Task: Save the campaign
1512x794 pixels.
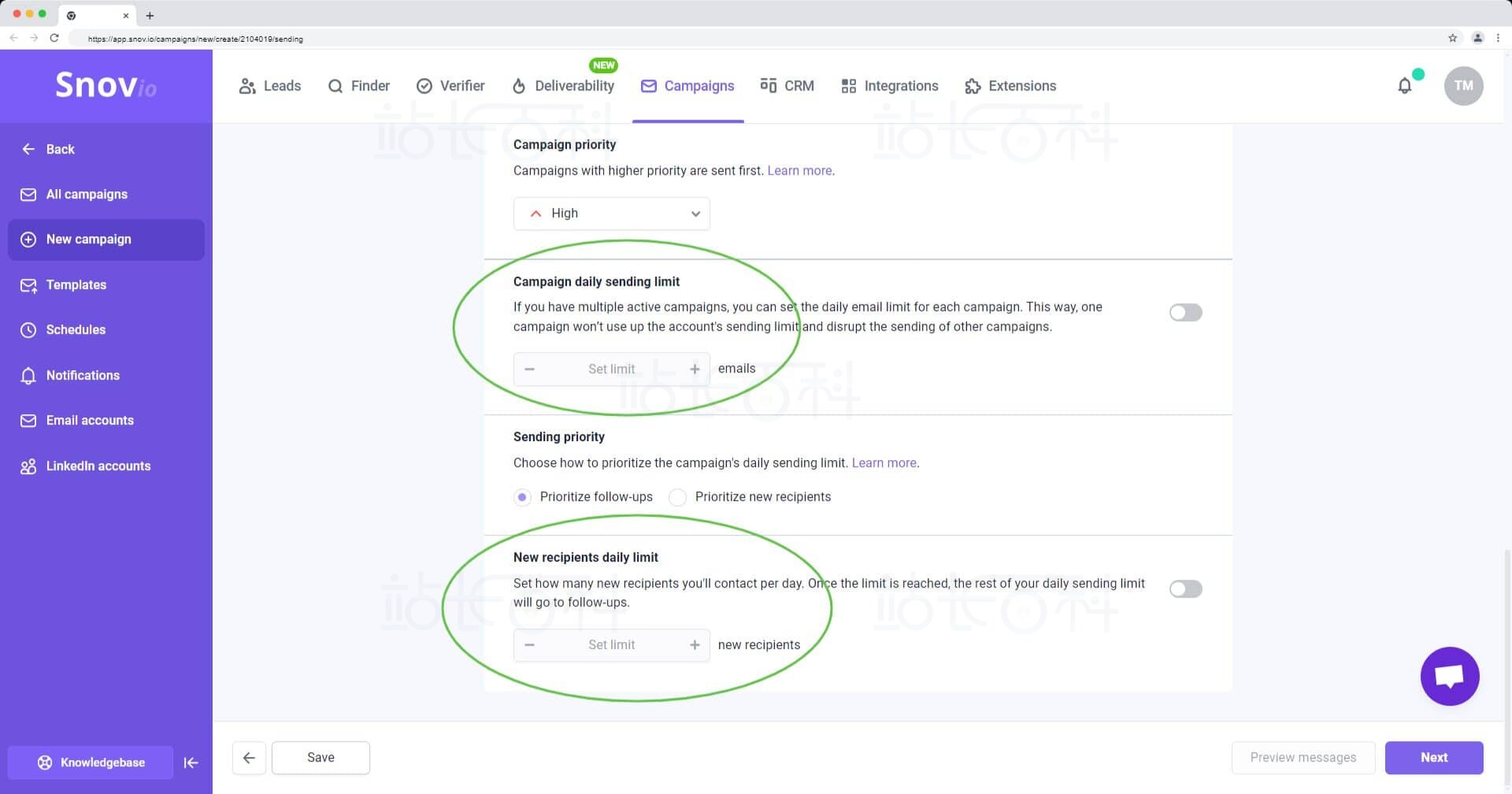Action: coord(321,758)
